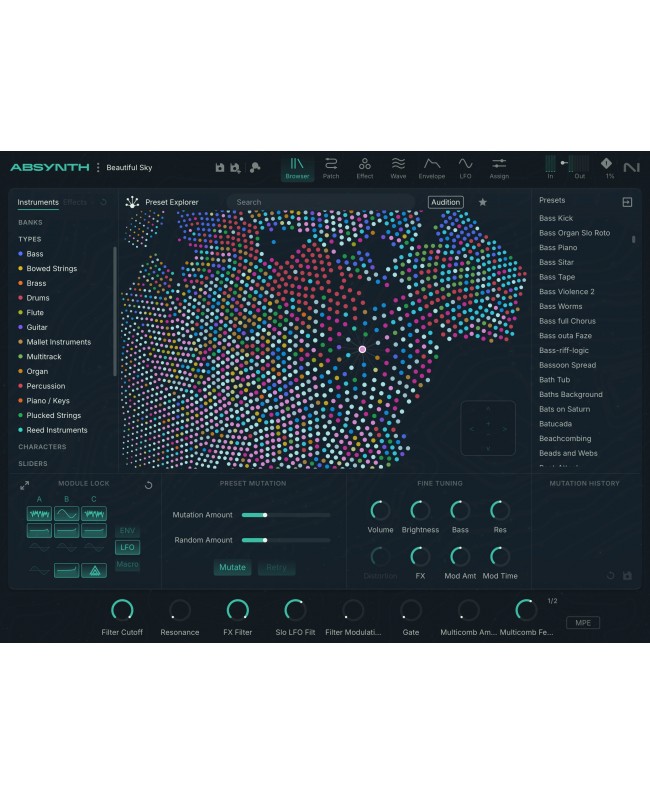Toggle the favorites star filter
Image resolution: width=650 pixels, height=794 pixels.
click(x=483, y=202)
